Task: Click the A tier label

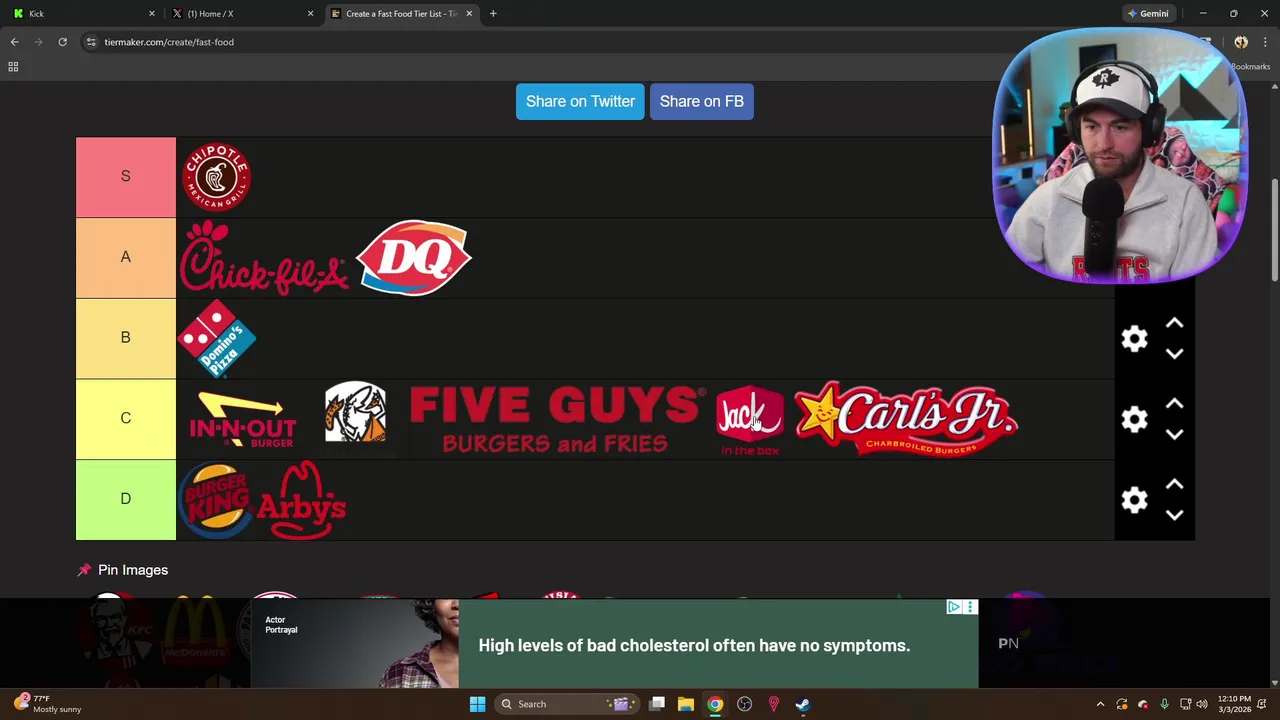Action: click(x=126, y=258)
